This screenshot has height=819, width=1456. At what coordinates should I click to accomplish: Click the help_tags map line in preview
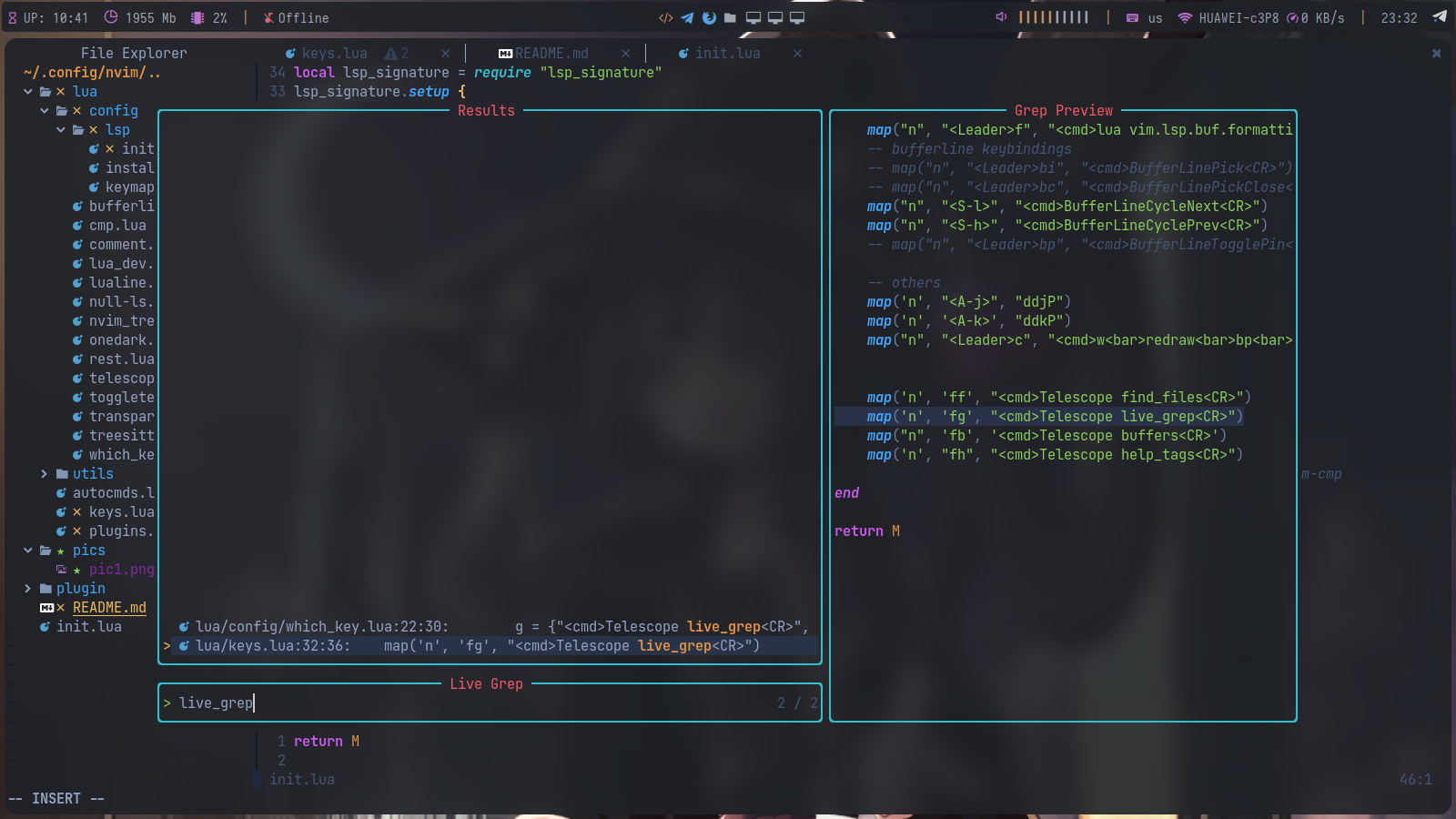(1055, 455)
